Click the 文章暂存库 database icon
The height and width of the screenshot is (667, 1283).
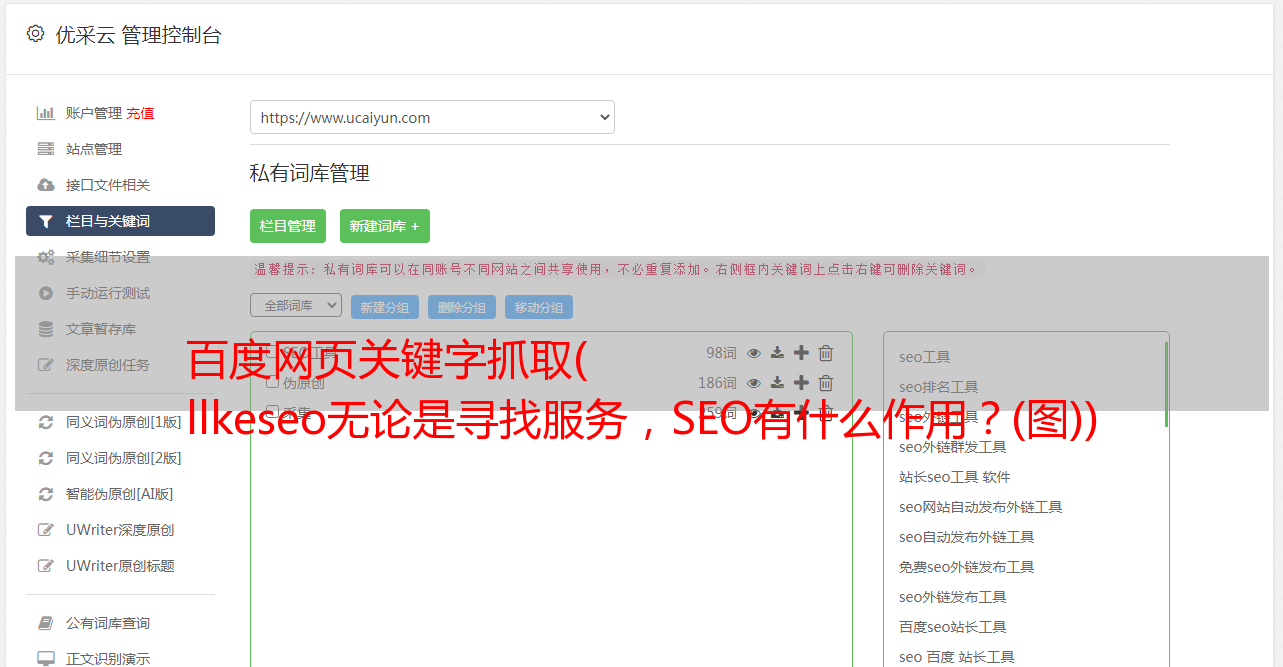pos(46,329)
